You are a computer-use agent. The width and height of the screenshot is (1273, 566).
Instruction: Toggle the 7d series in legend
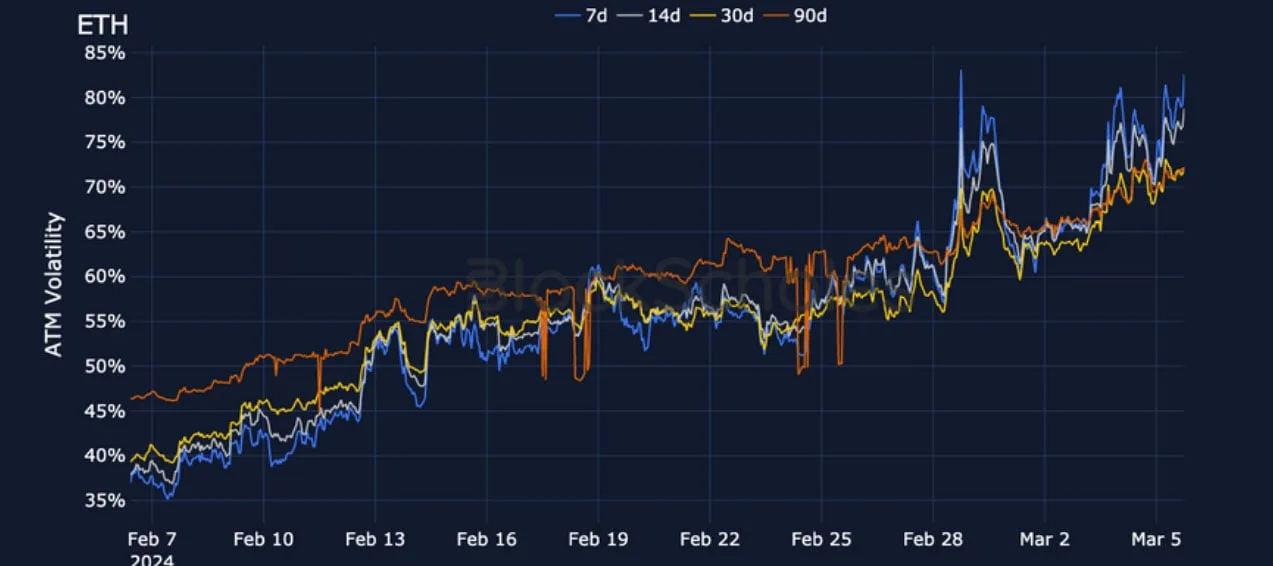580,15
